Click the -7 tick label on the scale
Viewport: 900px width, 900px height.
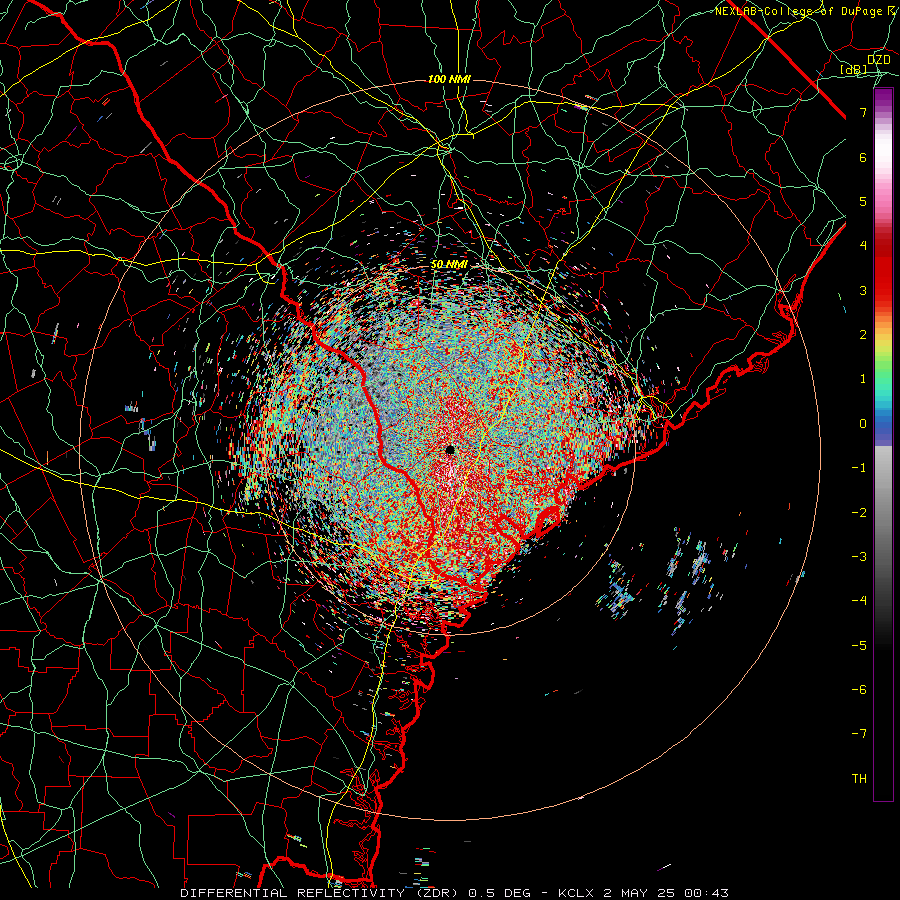[859, 734]
